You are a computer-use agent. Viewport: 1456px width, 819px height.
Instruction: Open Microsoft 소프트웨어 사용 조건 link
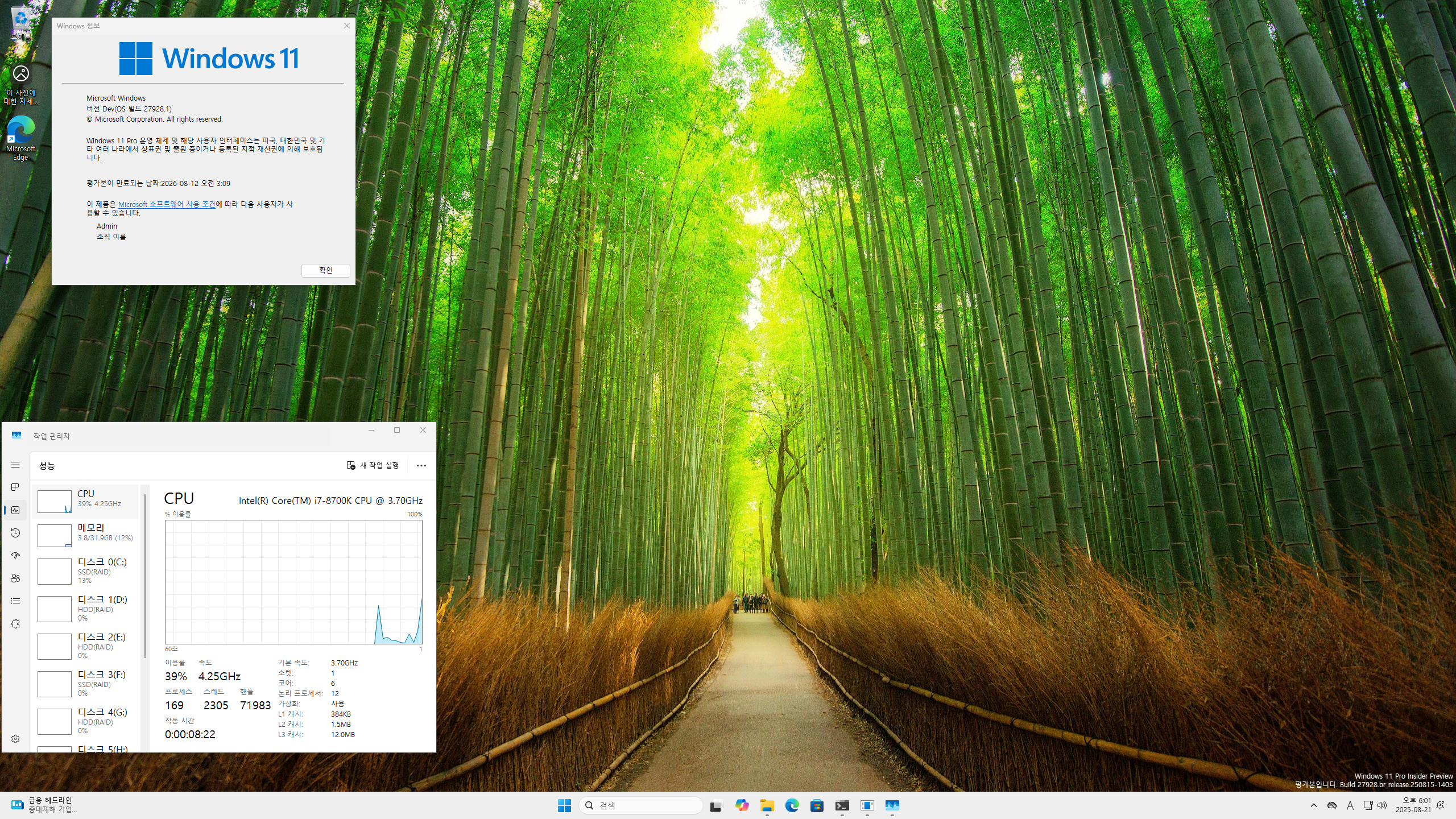pyautogui.click(x=167, y=204)
